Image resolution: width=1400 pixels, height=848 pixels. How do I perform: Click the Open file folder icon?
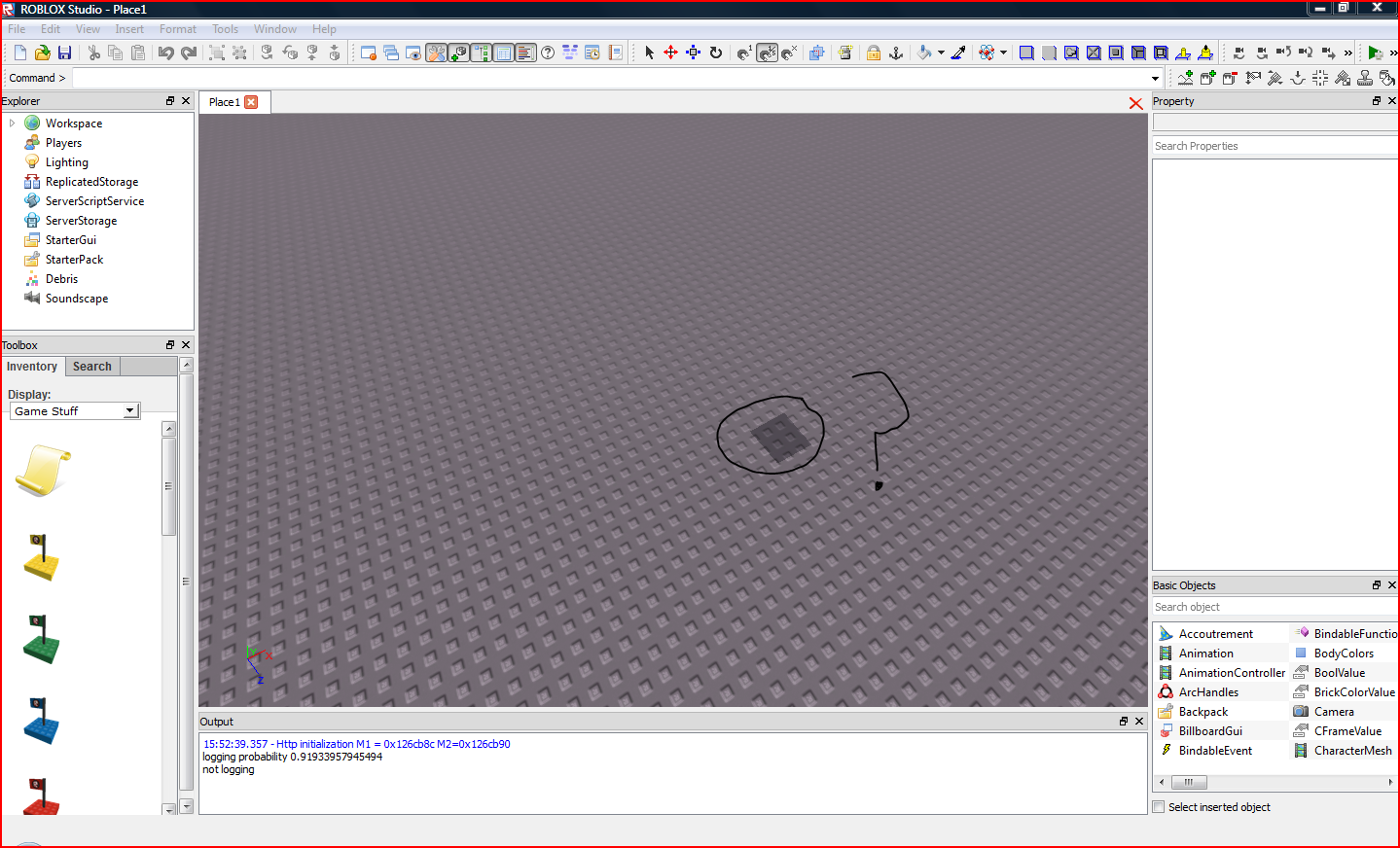[42, 53]
